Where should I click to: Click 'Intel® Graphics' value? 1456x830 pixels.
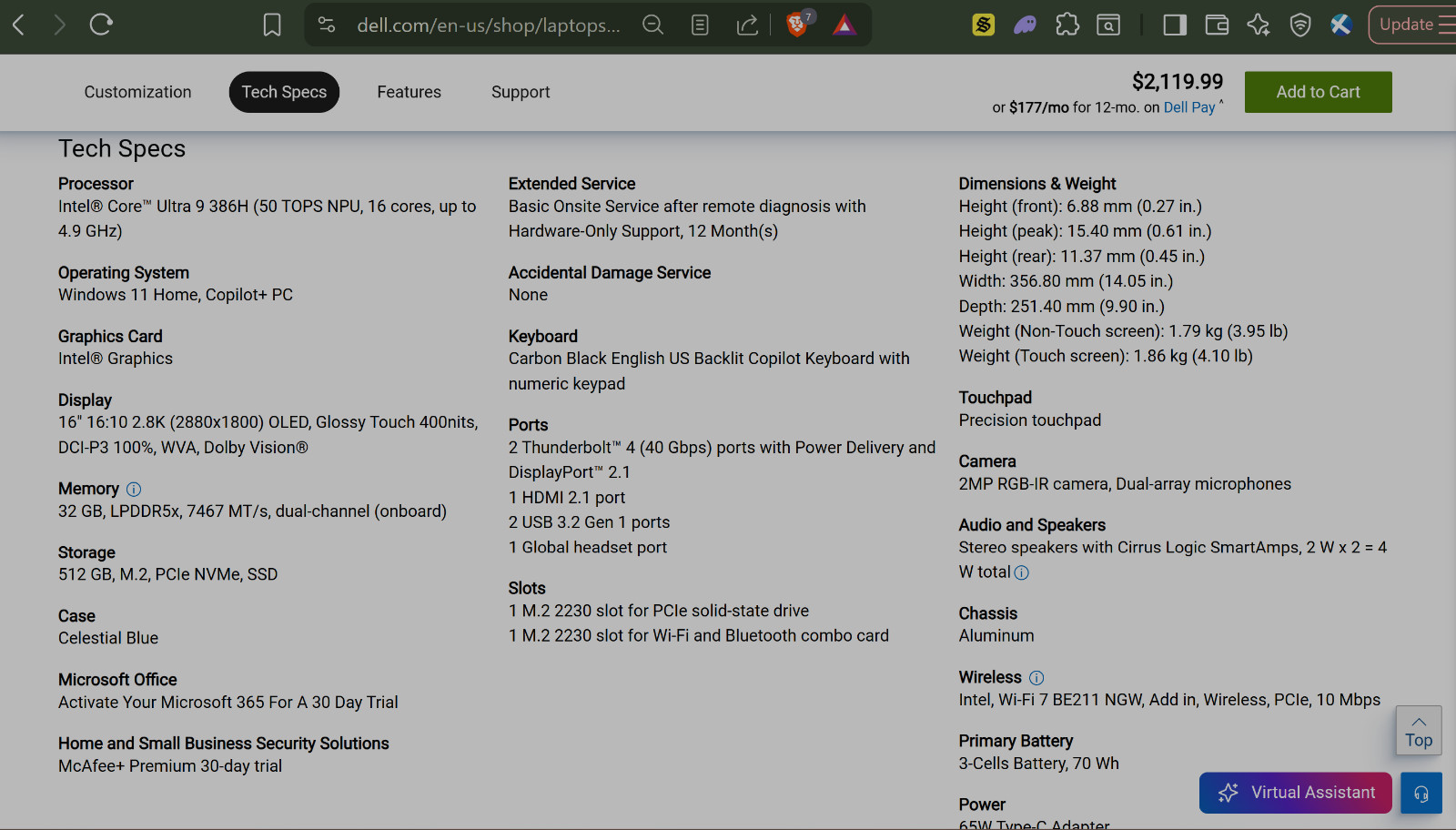(116, 359)
